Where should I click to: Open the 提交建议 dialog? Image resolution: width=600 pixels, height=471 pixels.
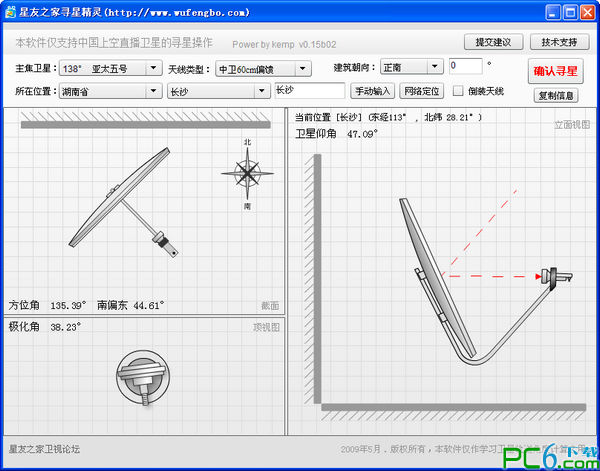[493, 42]
